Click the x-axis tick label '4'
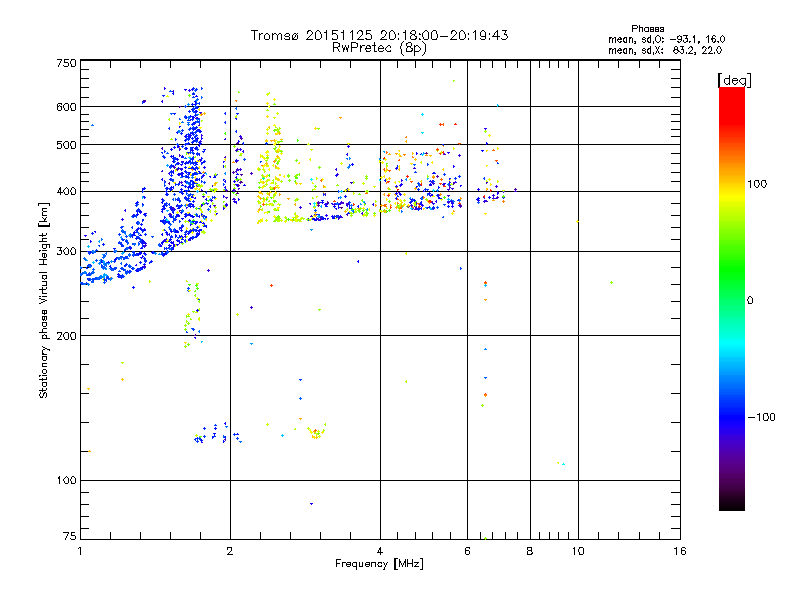Screen dimensions: 800x600 pos(380,551)
